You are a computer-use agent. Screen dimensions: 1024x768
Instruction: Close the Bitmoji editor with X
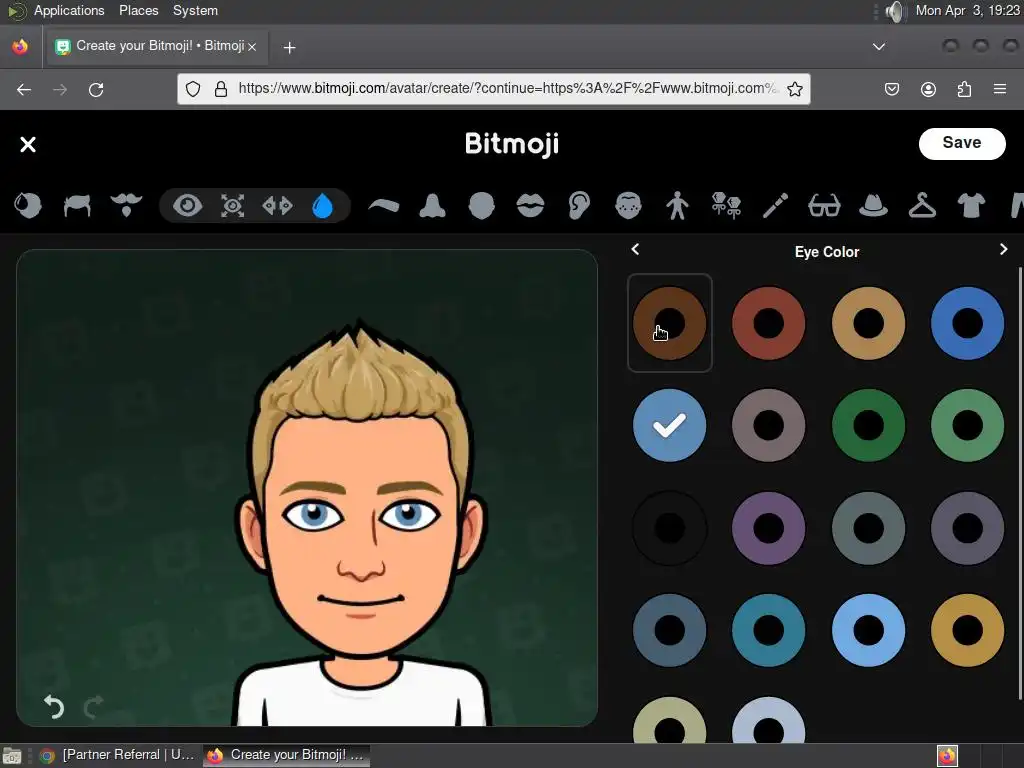coord(28,144)
